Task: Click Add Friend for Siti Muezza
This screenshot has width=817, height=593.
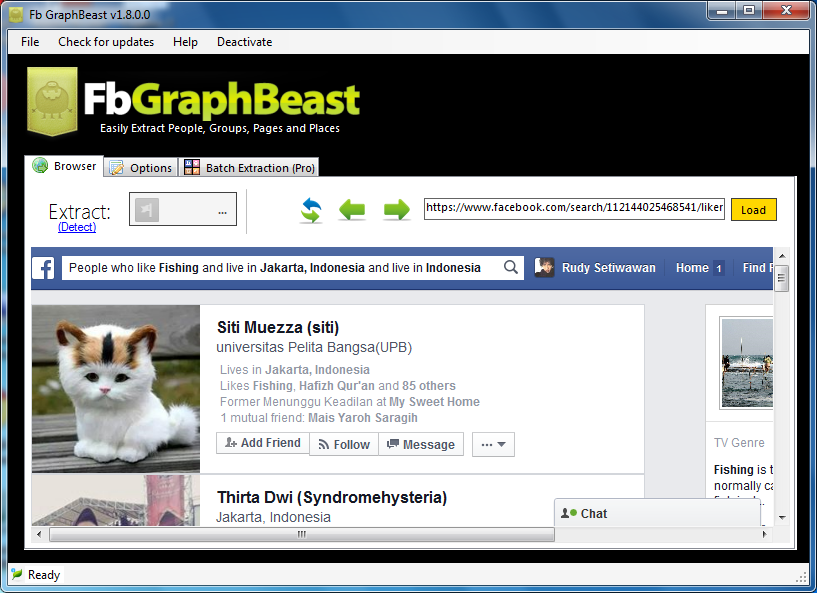Action: click(263, 443)
